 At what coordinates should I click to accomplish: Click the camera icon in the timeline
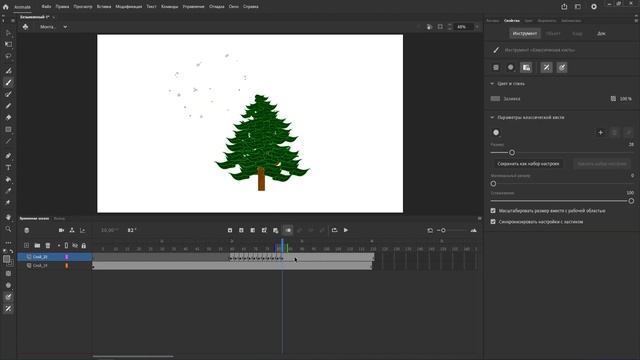point(61,230)
